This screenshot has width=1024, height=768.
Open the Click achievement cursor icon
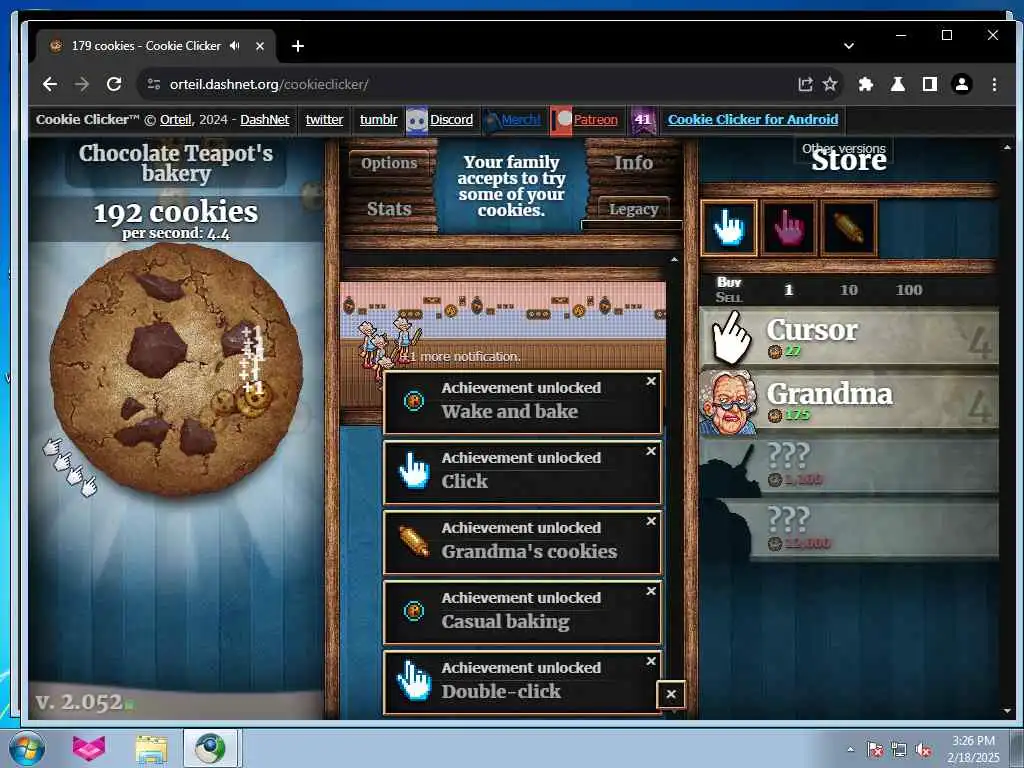(x=413, y=471)
